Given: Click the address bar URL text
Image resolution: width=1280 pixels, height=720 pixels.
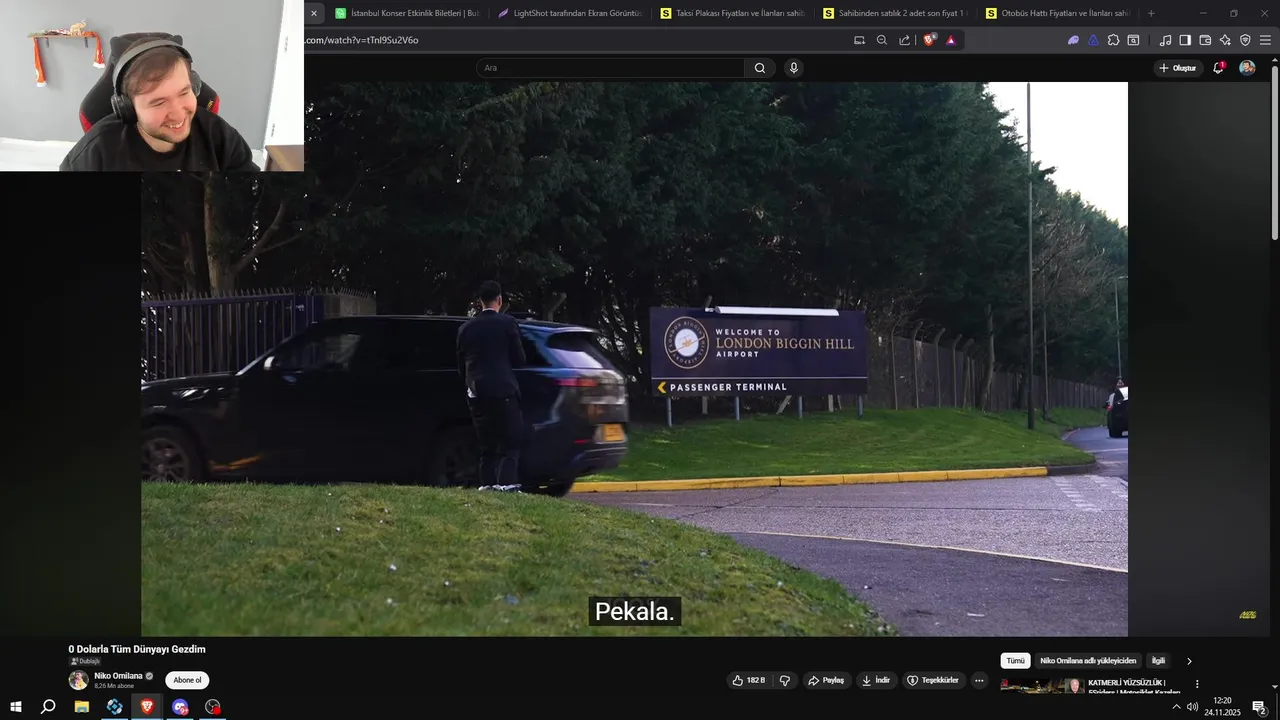Looking at the screenshot, I should pos(362,40).
